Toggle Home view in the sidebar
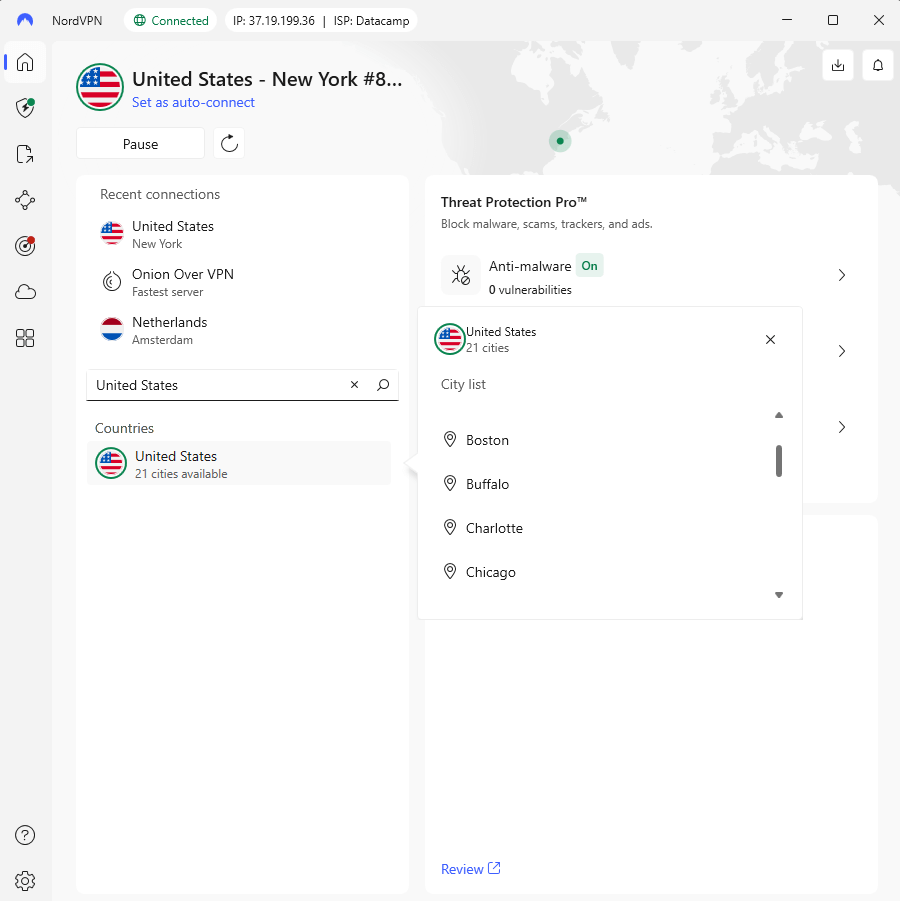900x901 pixels. tap(24, 63)
